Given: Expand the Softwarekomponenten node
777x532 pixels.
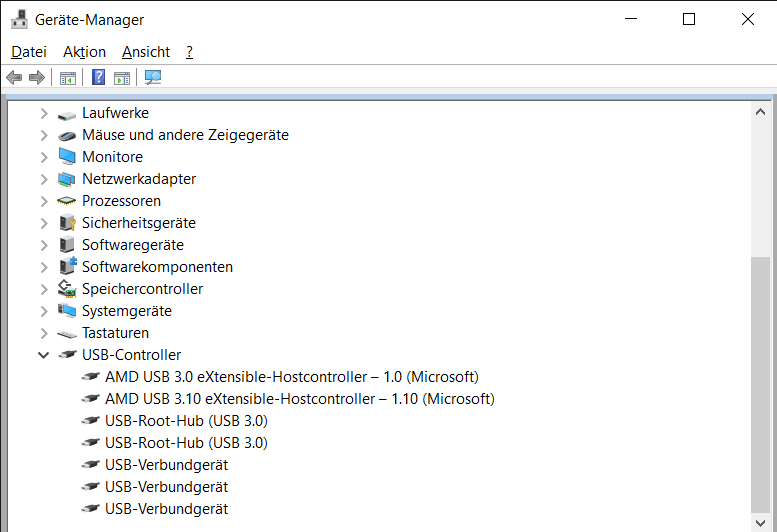Looking at the screenshot, I should pos(44,267).
